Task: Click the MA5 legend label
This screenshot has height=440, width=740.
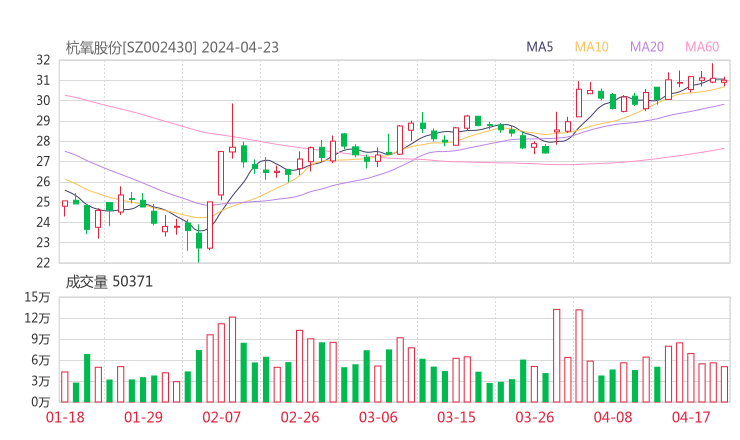Action: coord(539,47)
